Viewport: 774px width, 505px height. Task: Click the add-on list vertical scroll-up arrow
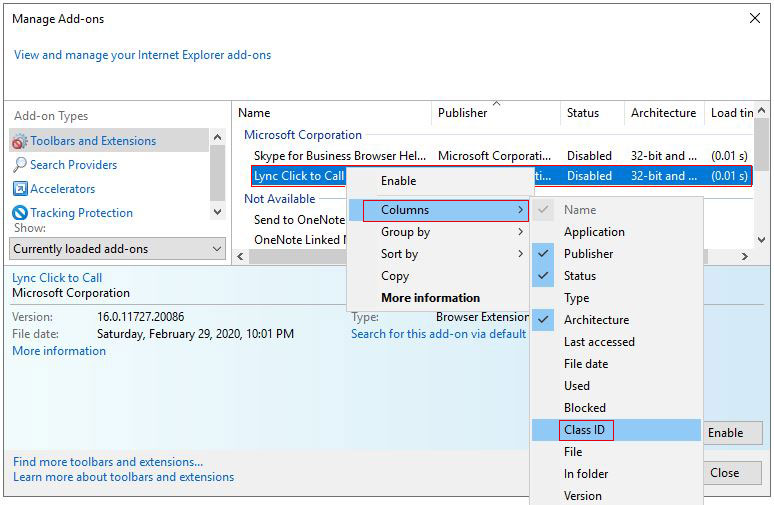(761, 111)
